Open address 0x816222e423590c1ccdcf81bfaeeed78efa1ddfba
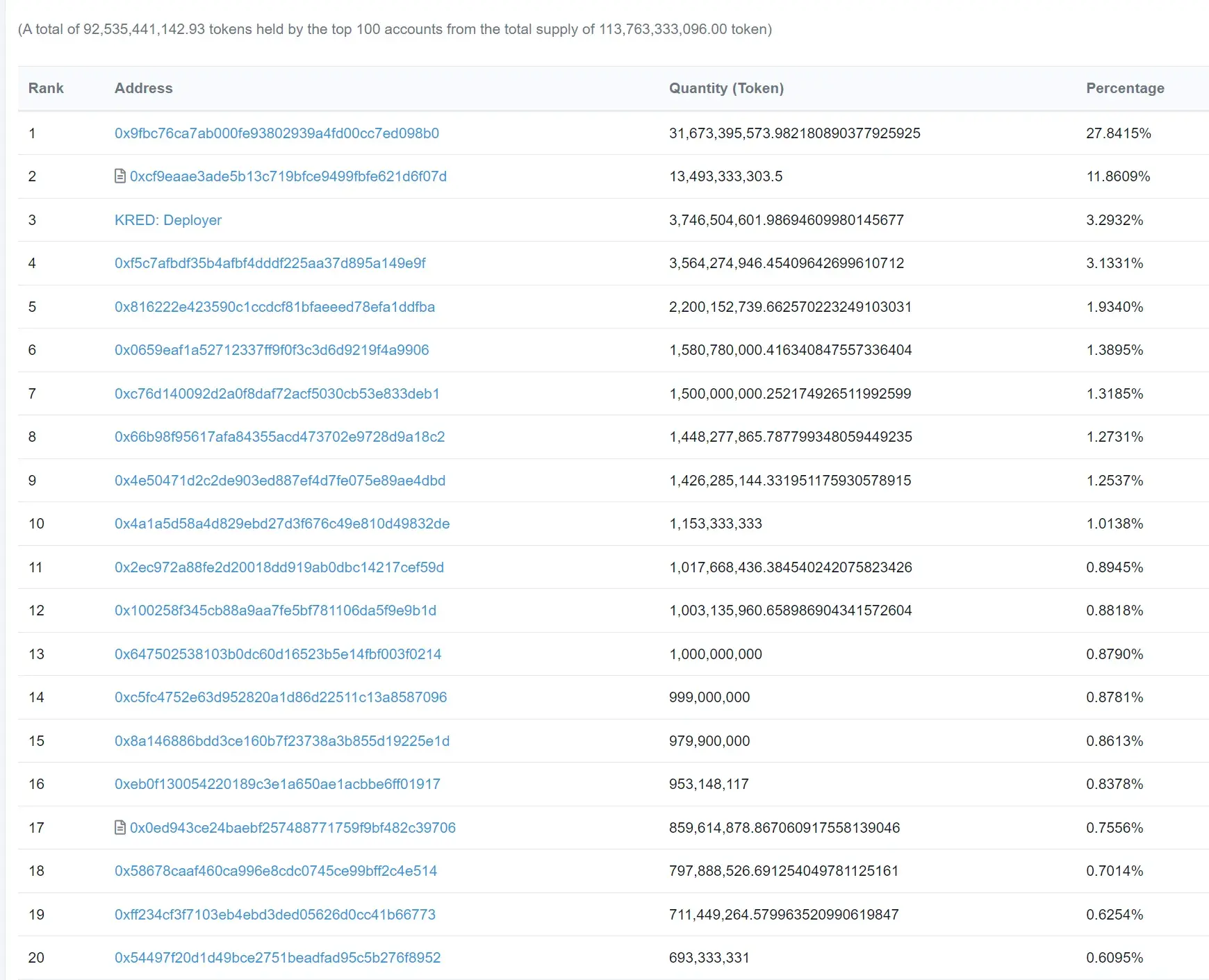Screen dimensions: 1209x980 point(274,306)
